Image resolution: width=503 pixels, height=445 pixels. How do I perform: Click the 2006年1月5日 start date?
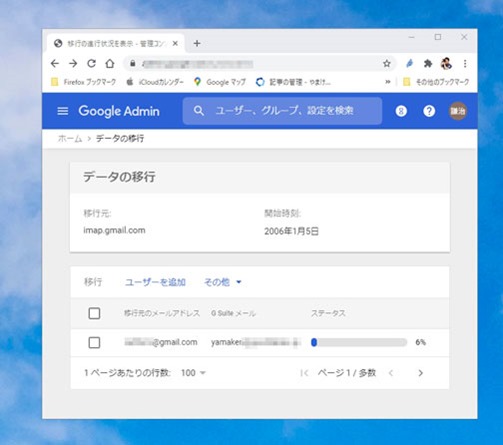click(291, 231)
